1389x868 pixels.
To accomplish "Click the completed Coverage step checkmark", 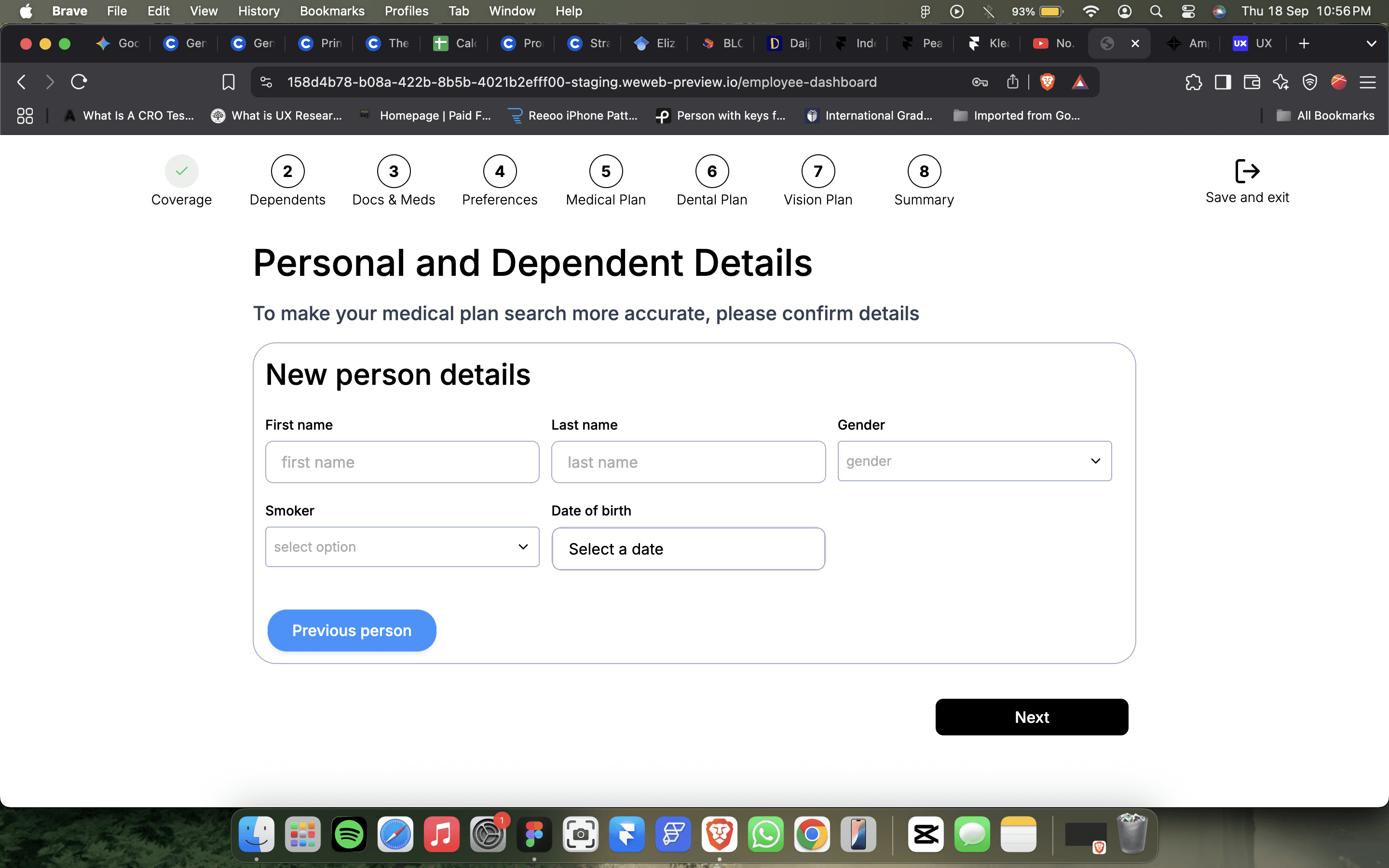I will pos(181,171).
